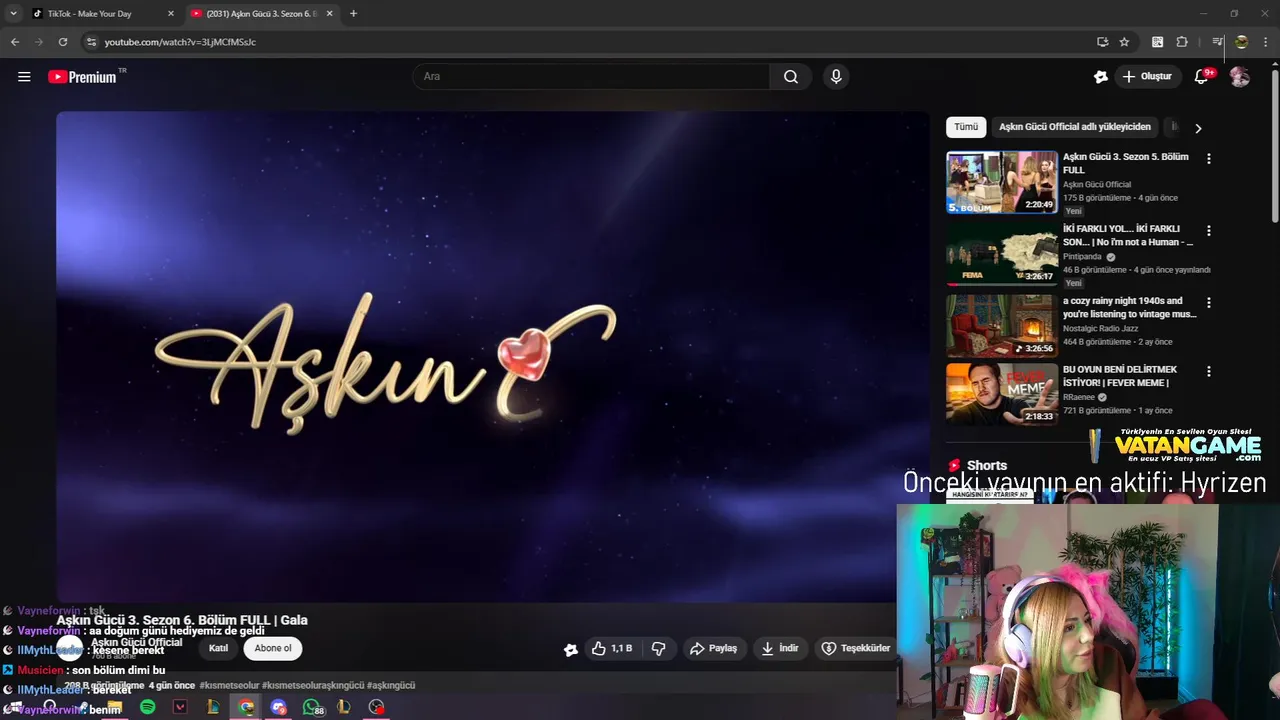Open the YouTube hamburger guide menu
The width and height of the screenshot is (1280, 720).
[x=24, y=77]
